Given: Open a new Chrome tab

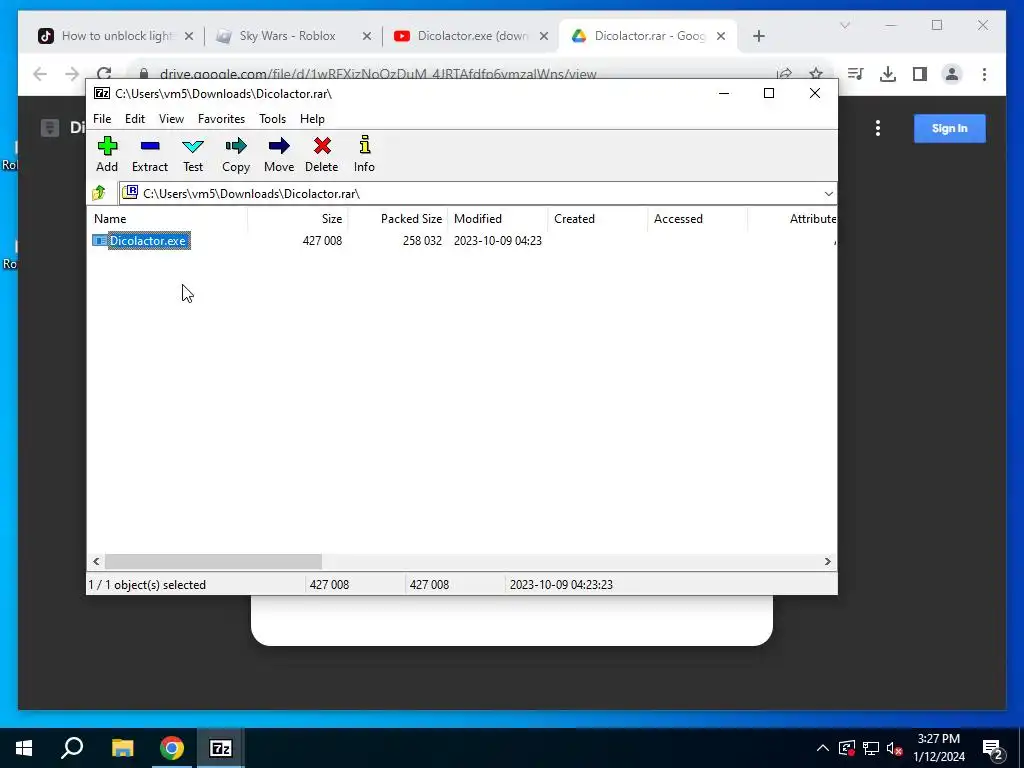Looking at the screenshot, I should click(758, 36).
